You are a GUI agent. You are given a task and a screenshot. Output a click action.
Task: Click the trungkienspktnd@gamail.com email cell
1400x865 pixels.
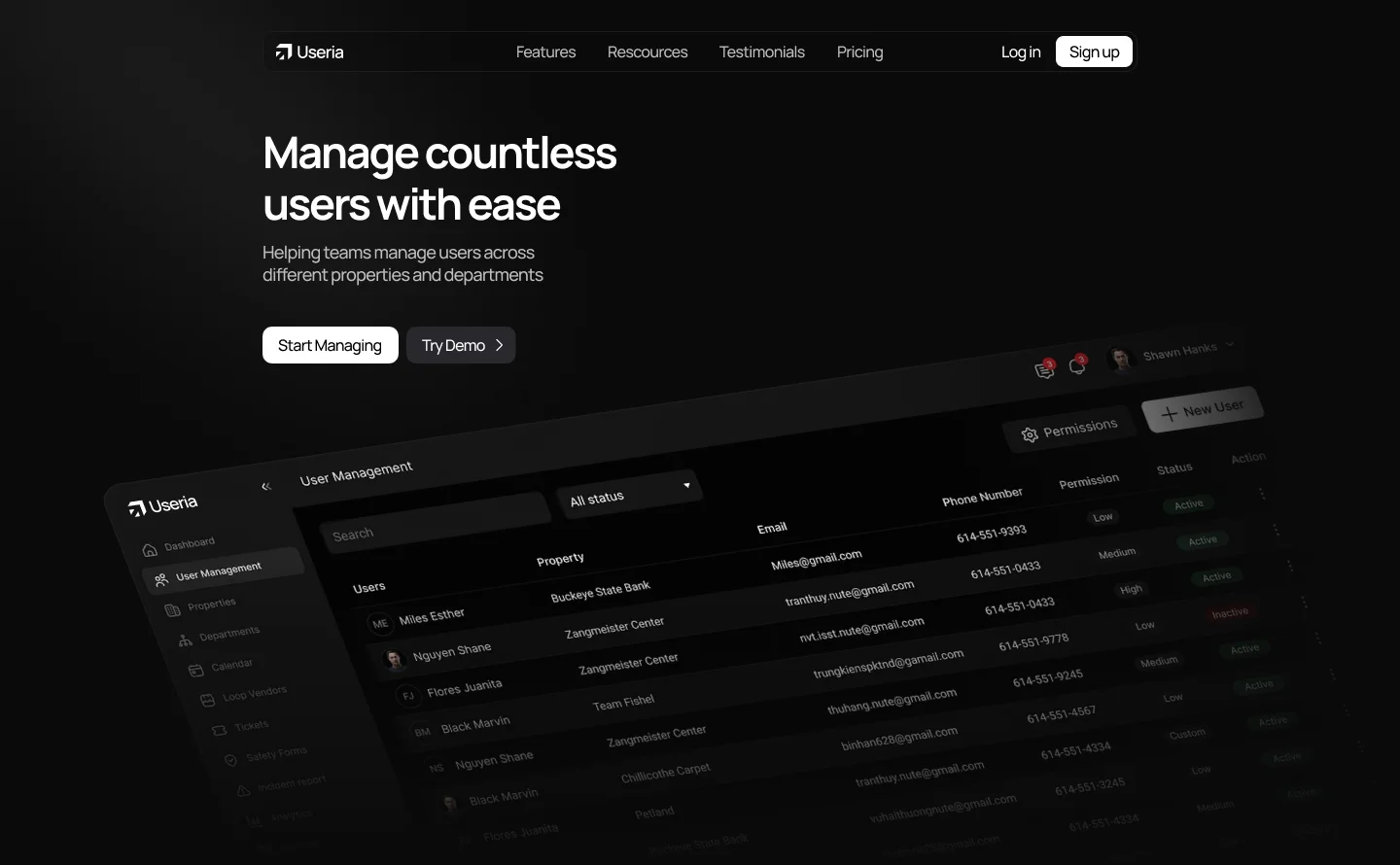(889, 664)
